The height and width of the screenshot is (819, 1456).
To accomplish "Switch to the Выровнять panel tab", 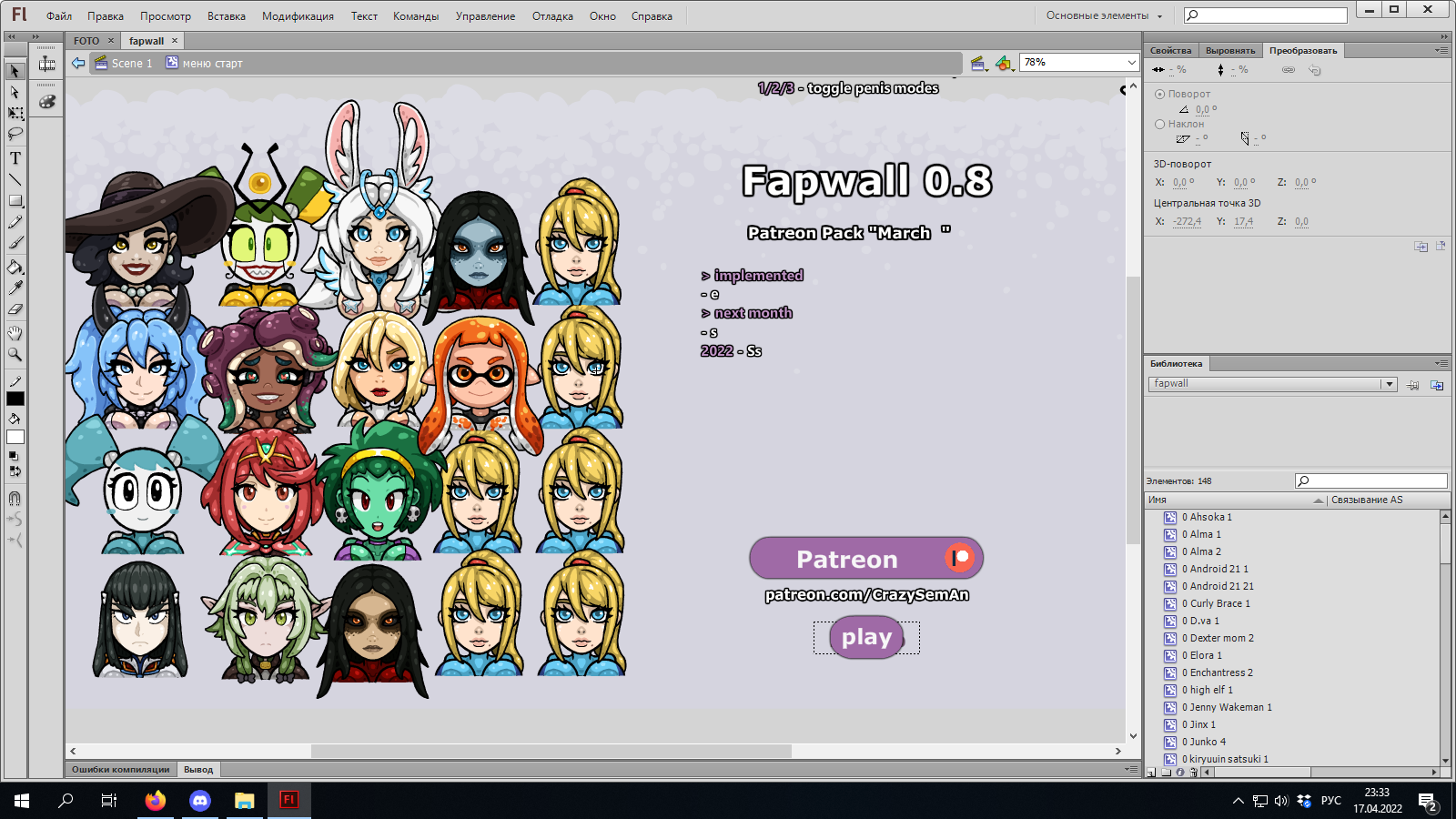I will (1230, 51).
